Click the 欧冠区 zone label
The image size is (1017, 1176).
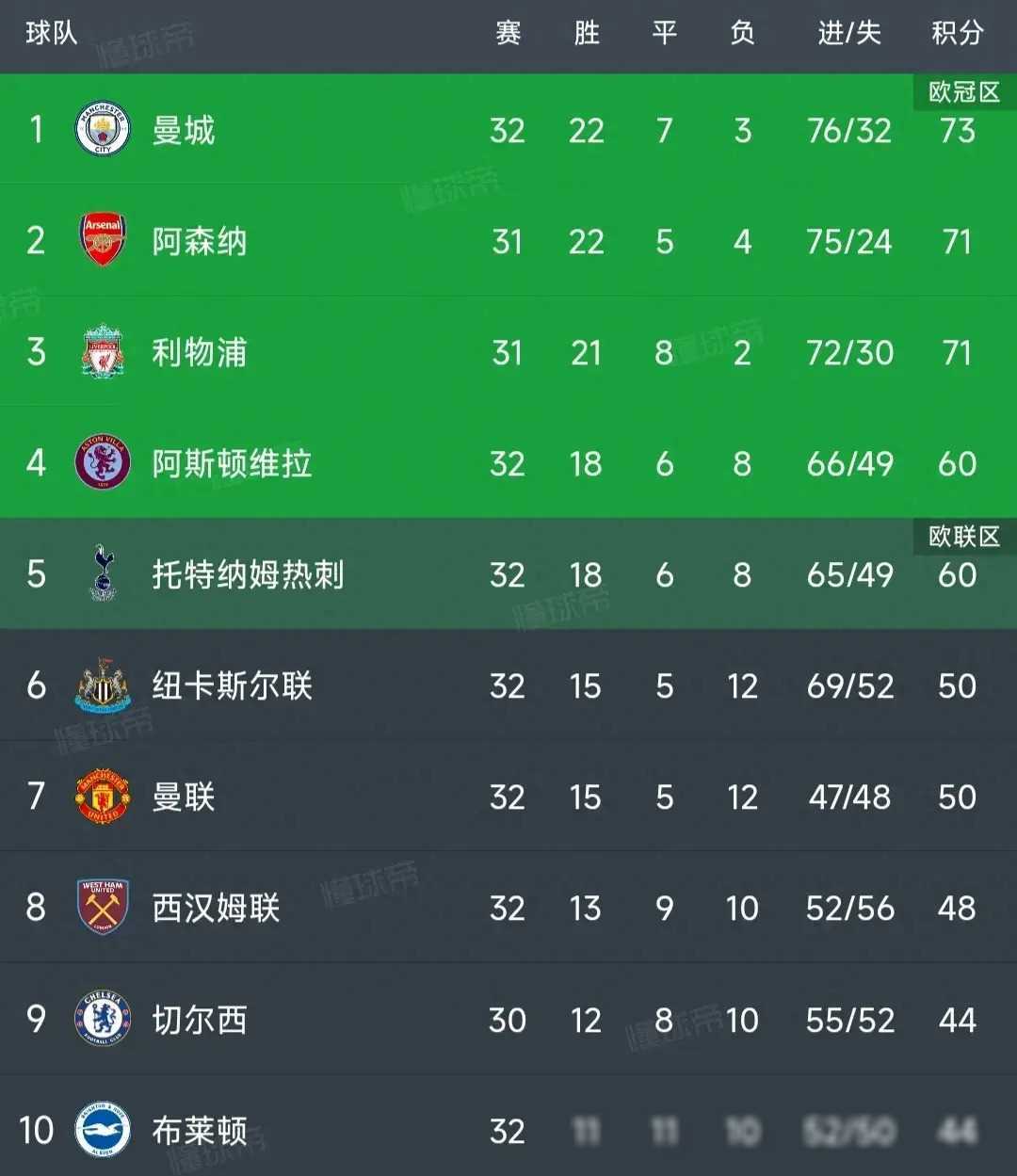(x=961, y=90)
